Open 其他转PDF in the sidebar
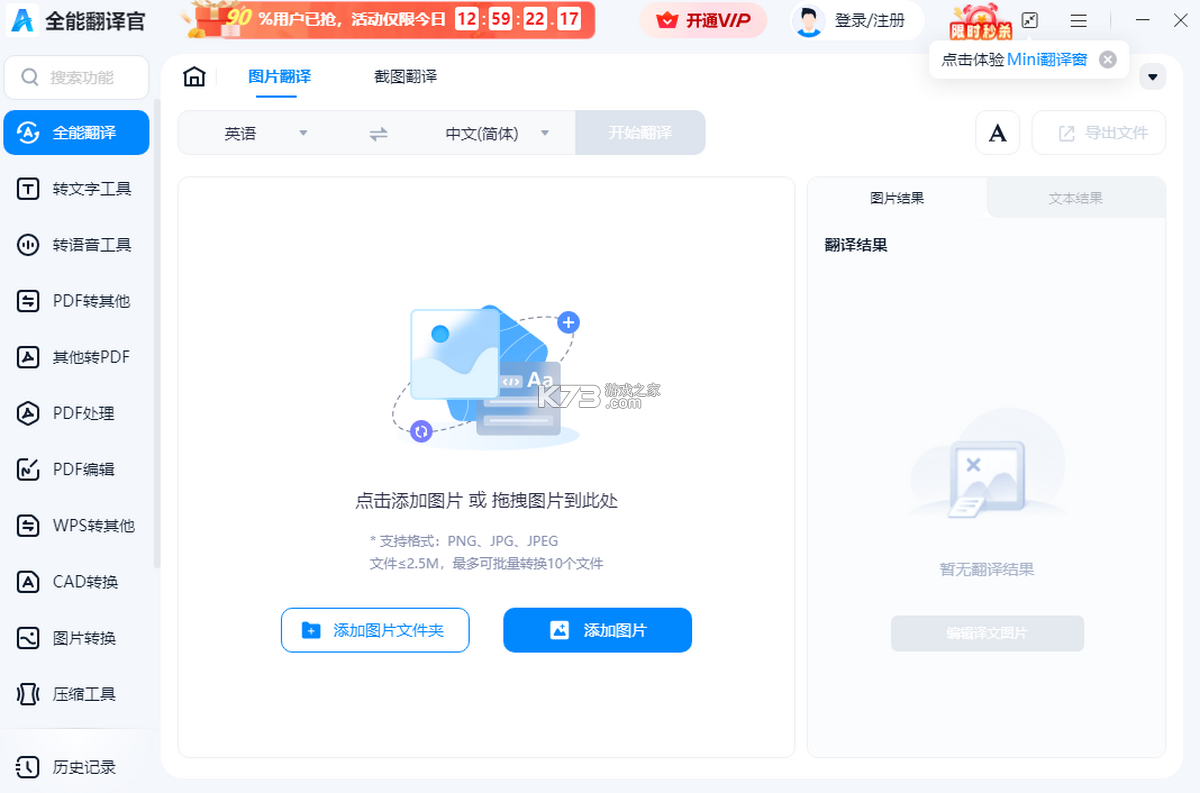 tap(76, 357)
